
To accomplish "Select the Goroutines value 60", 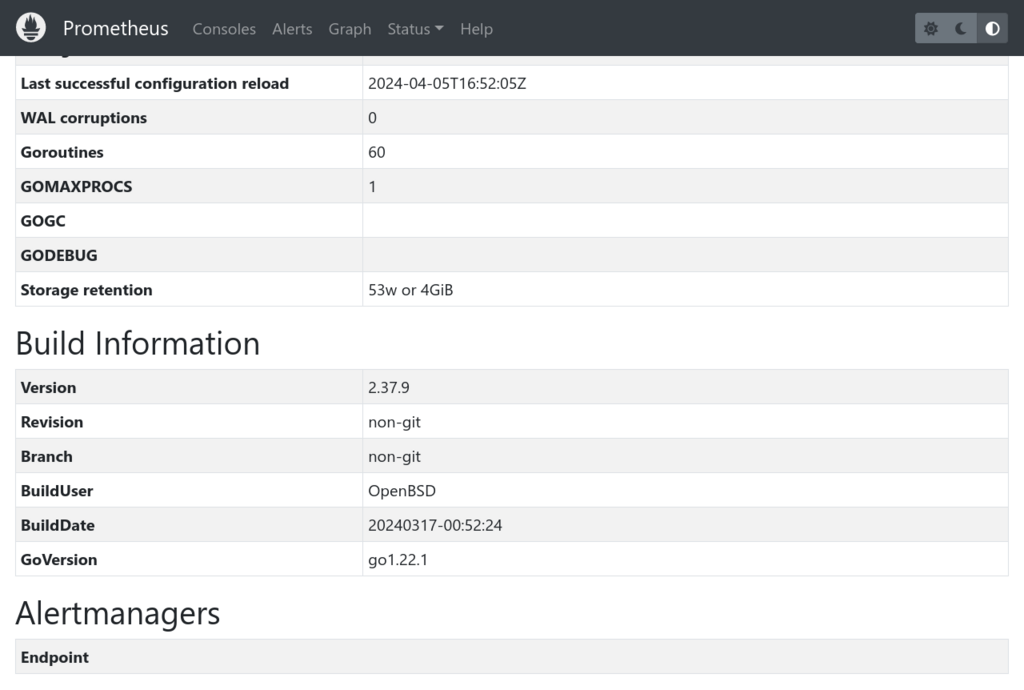I will tap(377, 152).
